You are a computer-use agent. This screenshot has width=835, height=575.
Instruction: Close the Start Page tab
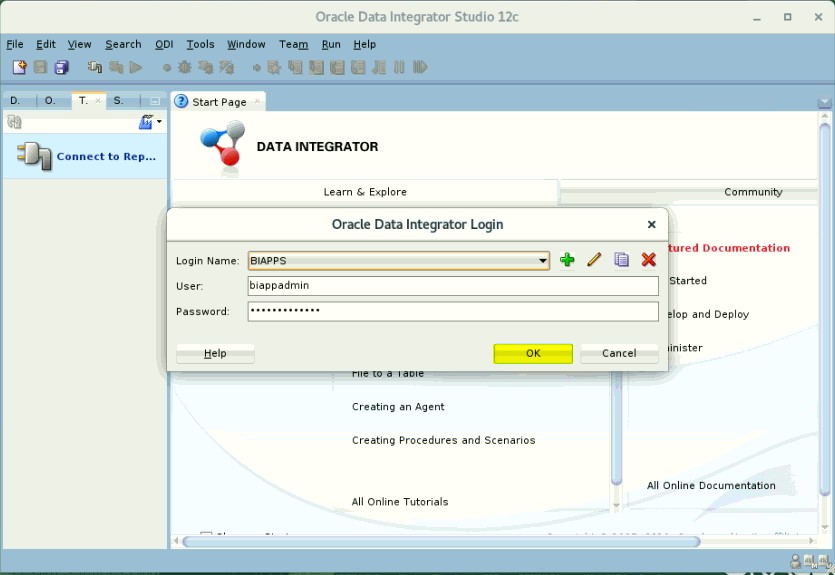click(257, 101)
